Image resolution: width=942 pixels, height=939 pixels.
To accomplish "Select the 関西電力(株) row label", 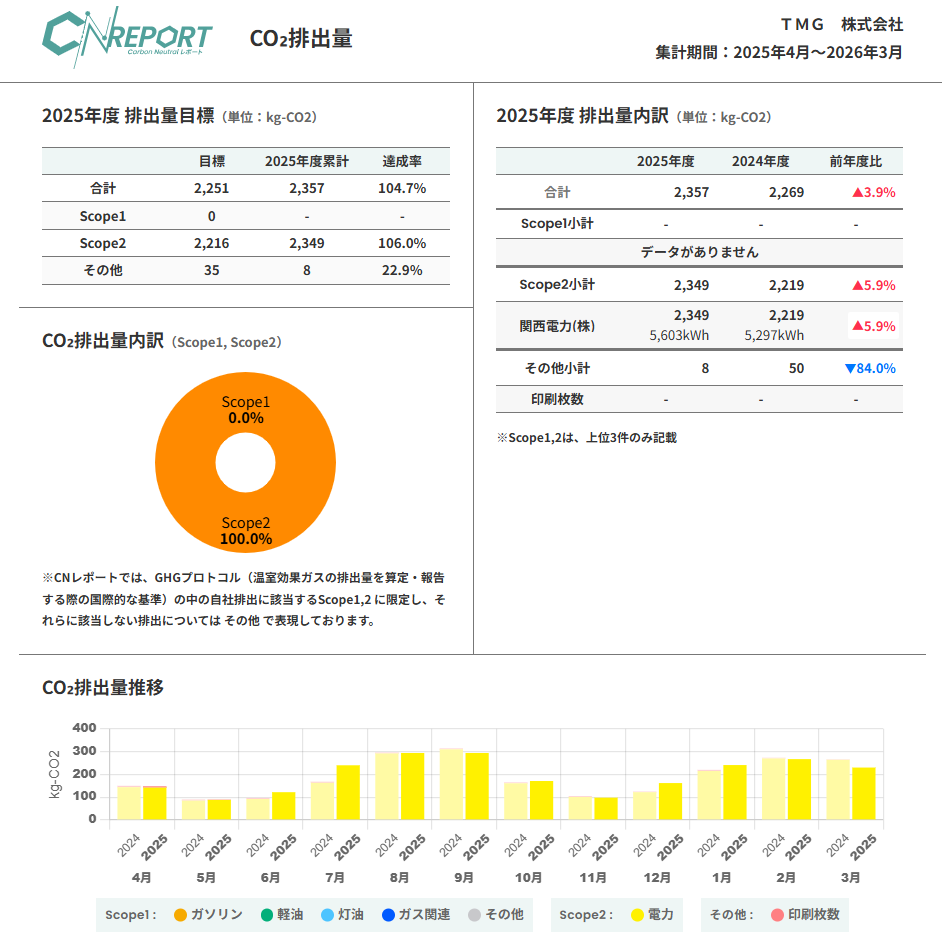I will (x=557, y=326).
